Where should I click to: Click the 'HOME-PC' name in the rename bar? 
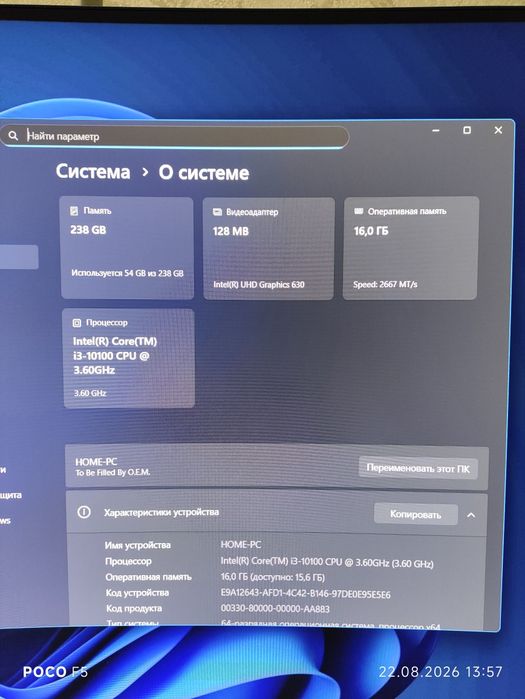pyautogui.click(x=96, y=462)
